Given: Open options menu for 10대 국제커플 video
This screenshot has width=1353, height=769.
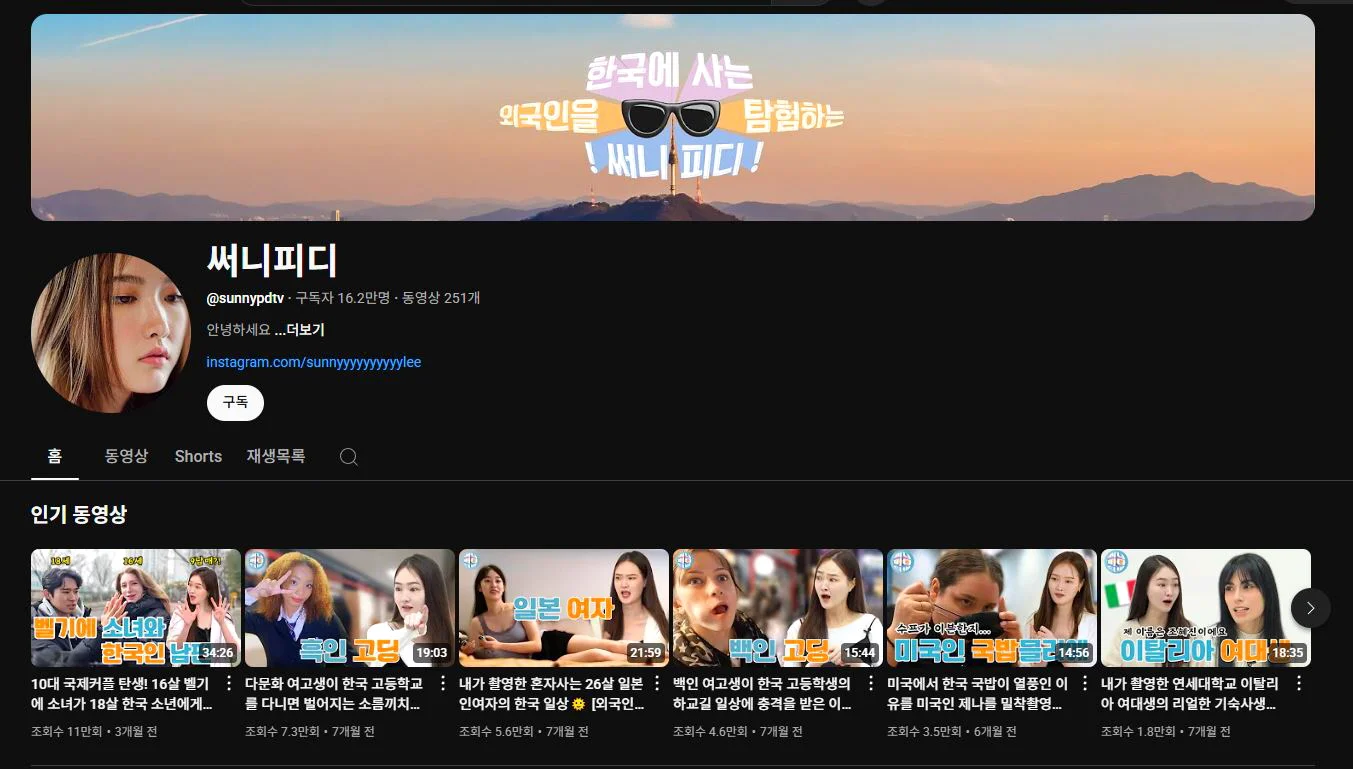Looking at the screenshot, I should point(229,684).
